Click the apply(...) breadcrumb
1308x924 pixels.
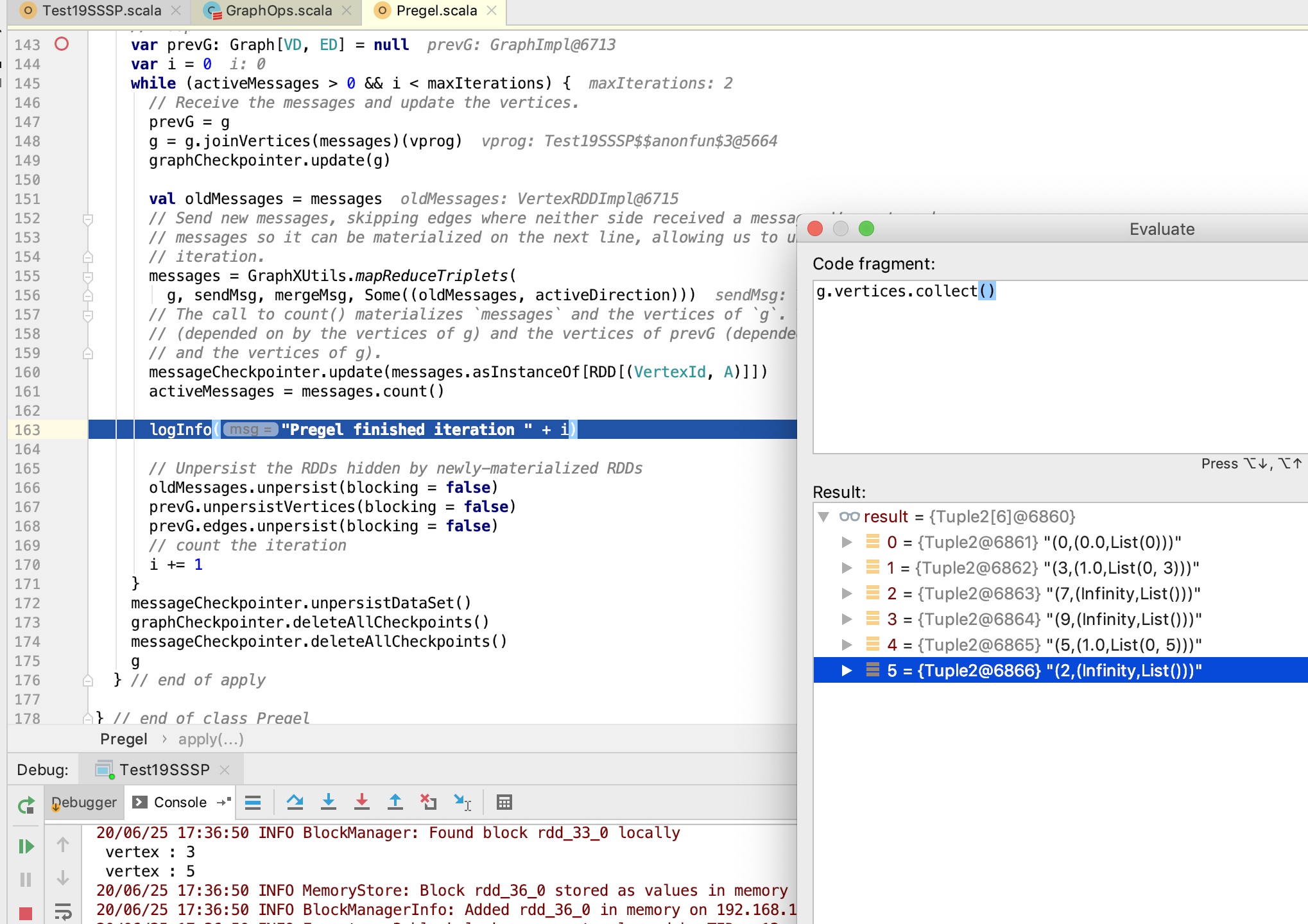[x=211, y=739]
